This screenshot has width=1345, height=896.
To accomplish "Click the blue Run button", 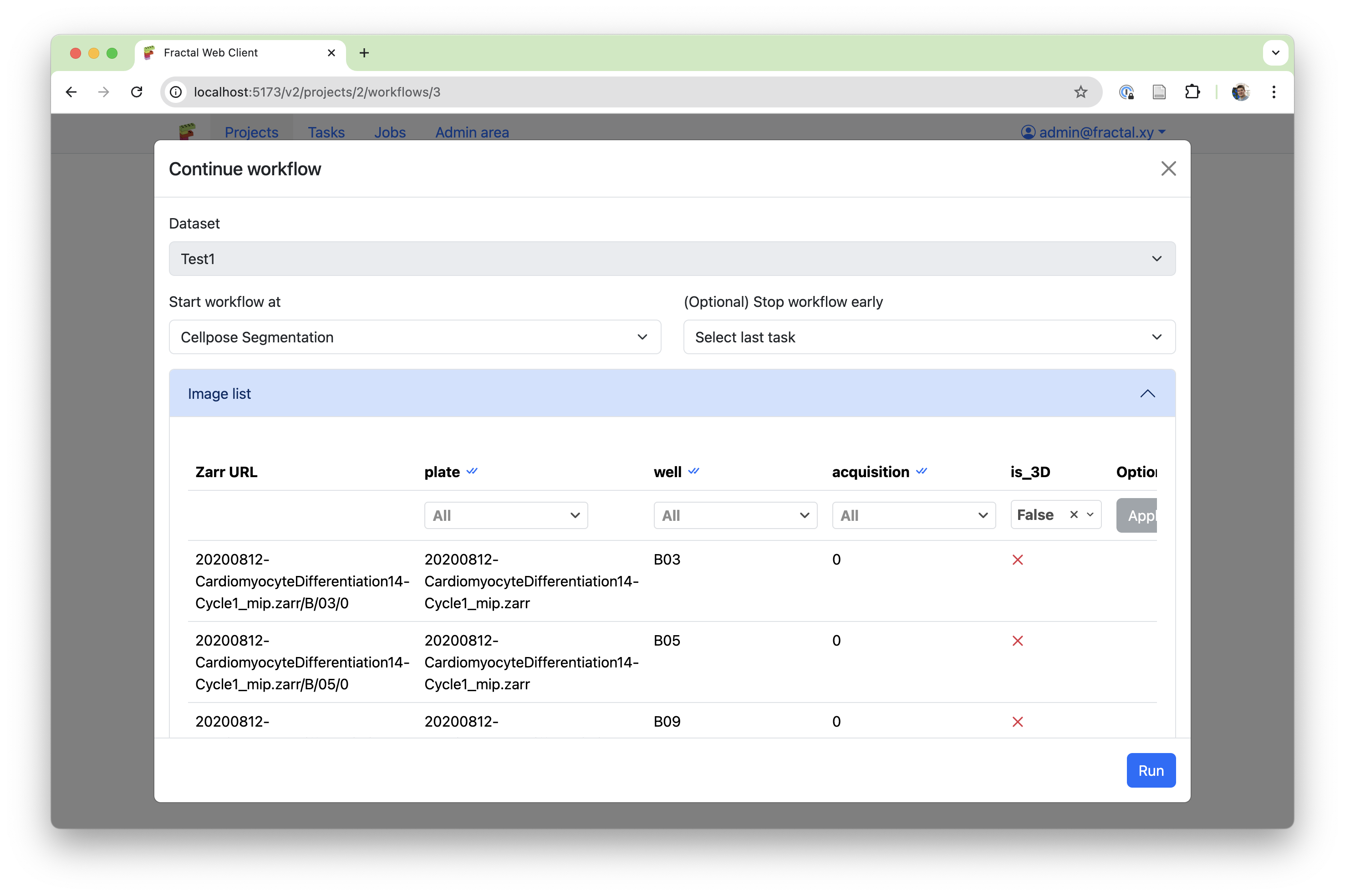I will coord(1151,770).
